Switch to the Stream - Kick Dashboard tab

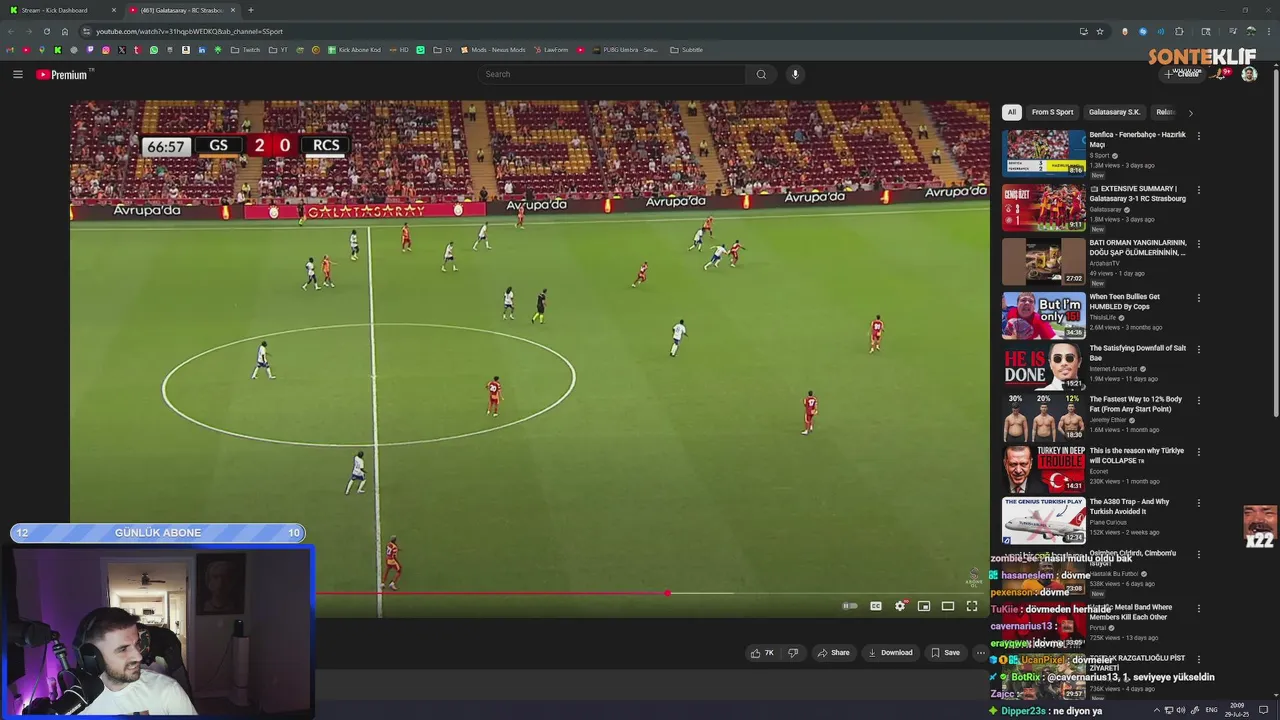pos(62,10)
